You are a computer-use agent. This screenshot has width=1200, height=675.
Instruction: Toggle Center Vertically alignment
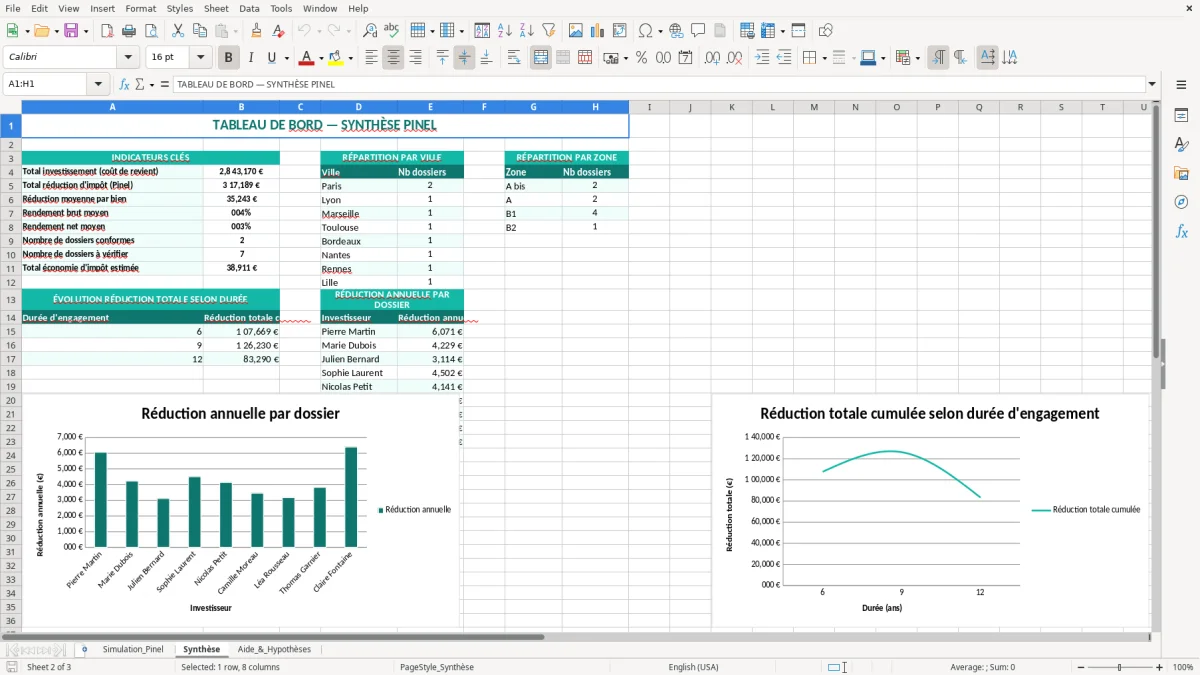pyautogui.click(x=464, y=58)
